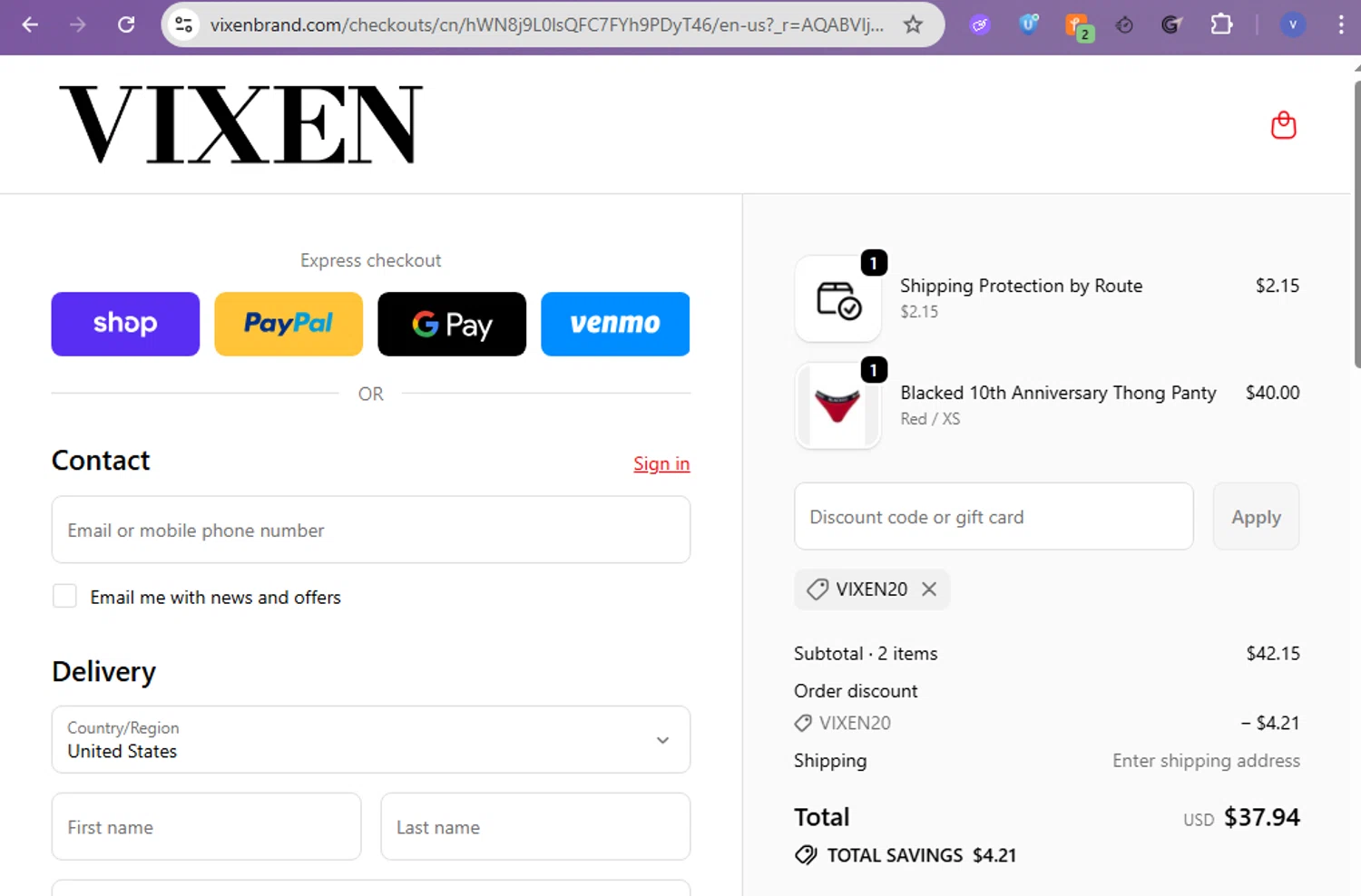
Task: Click the browser forward arrow
Action: [78, 24]
